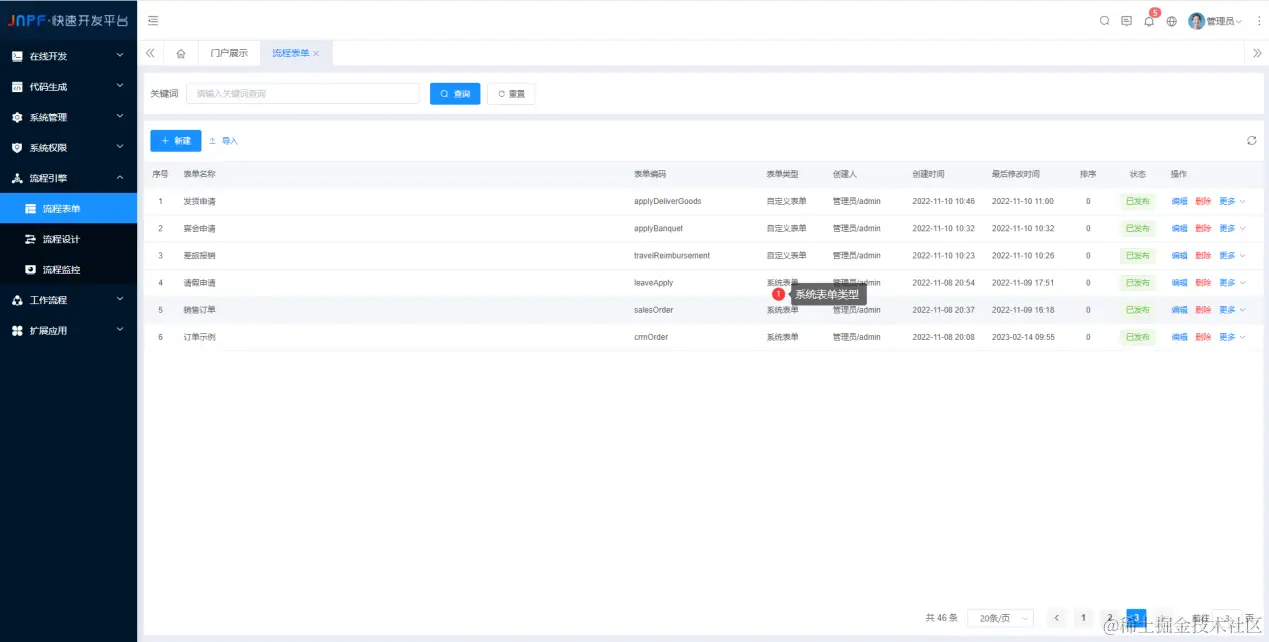Delete the 发货申请 form
Screen dimensions: 1269x642
(1203, 201)
